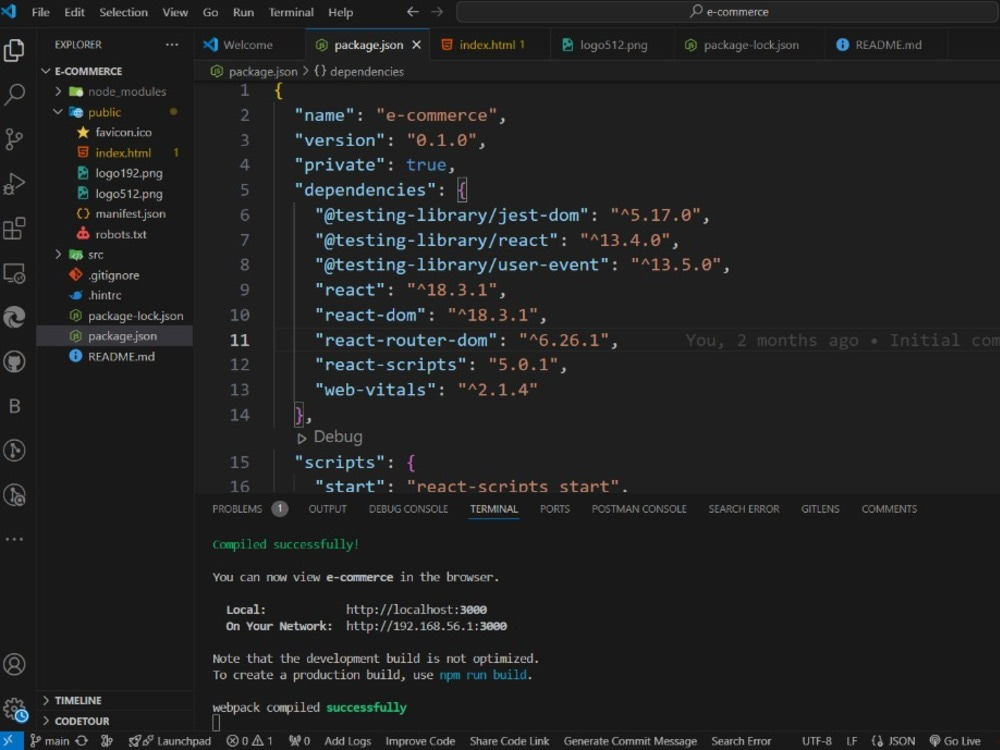
Task: Open .gitignore in the explorer
Action: click(x=115, y=275)
